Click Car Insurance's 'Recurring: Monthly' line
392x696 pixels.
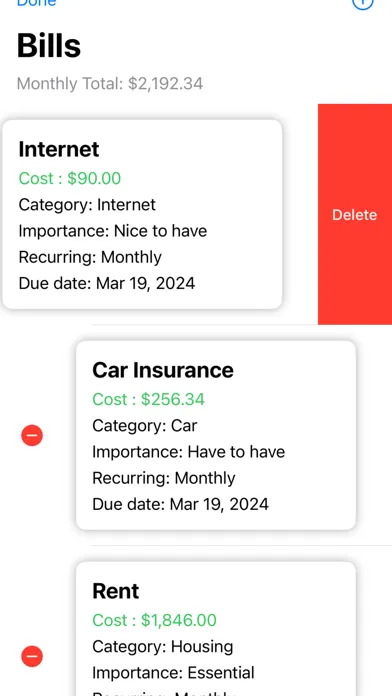[164, 478]
